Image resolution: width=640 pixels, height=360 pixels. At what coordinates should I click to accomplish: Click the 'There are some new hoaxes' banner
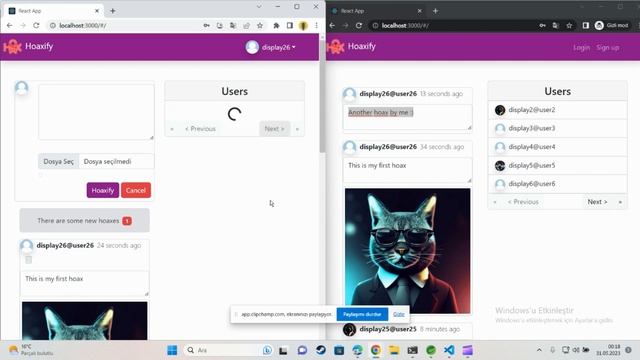coord(84,220)
